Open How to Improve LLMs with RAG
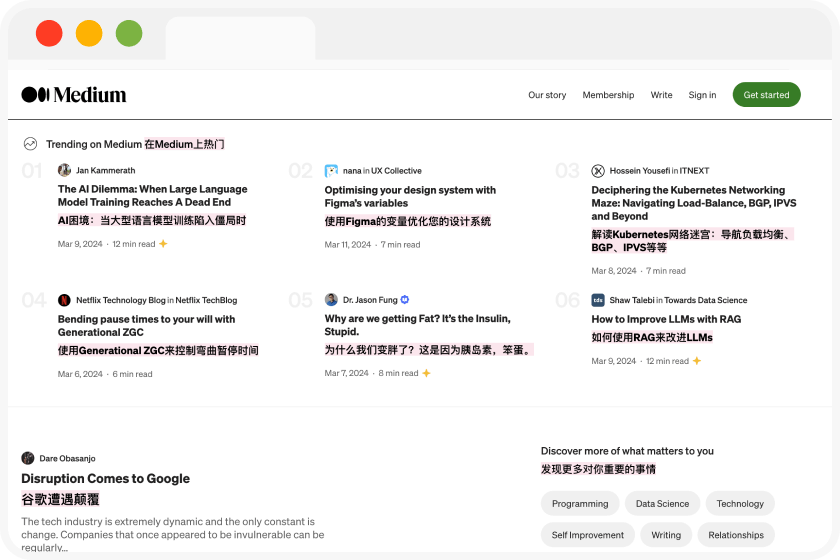 coord(666,319)
